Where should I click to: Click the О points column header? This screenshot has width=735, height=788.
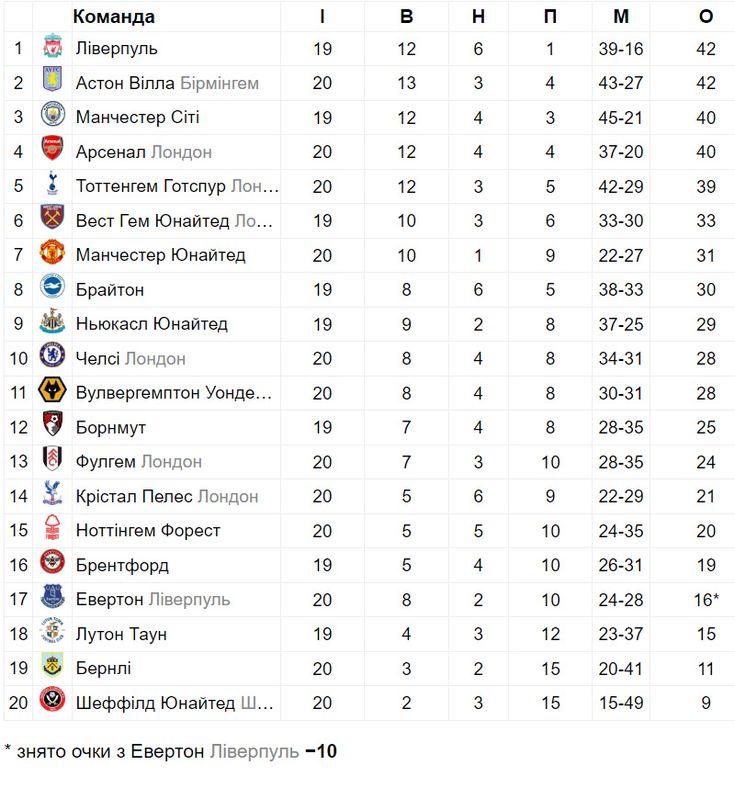point(706,17)
